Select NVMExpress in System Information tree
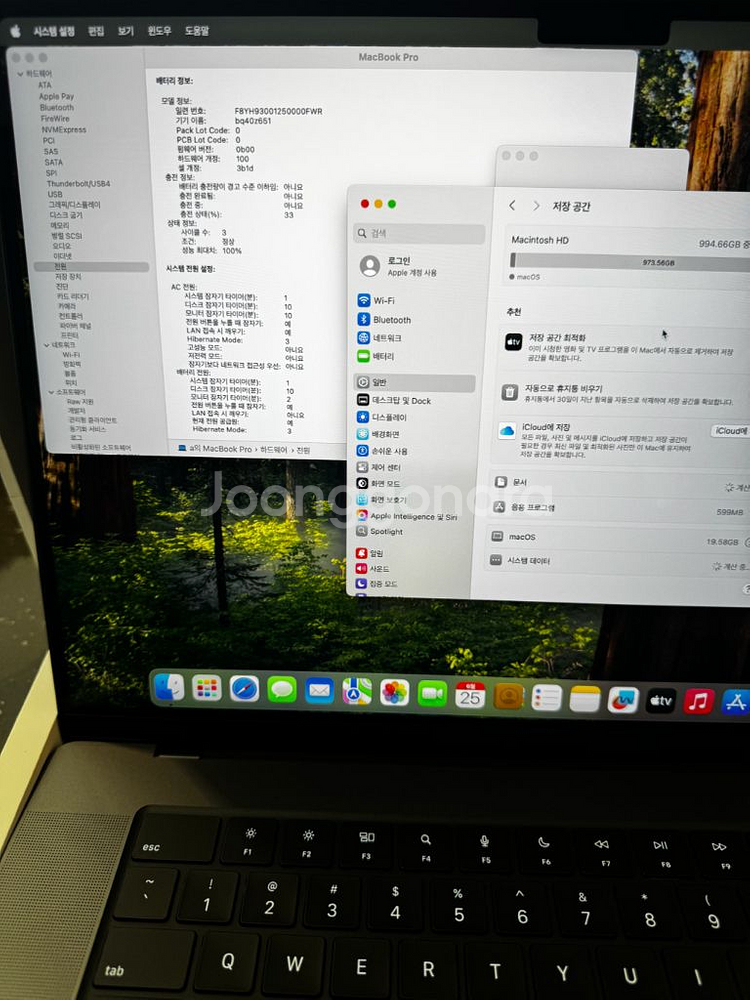 pyautogui.click(x=64, y=129)
